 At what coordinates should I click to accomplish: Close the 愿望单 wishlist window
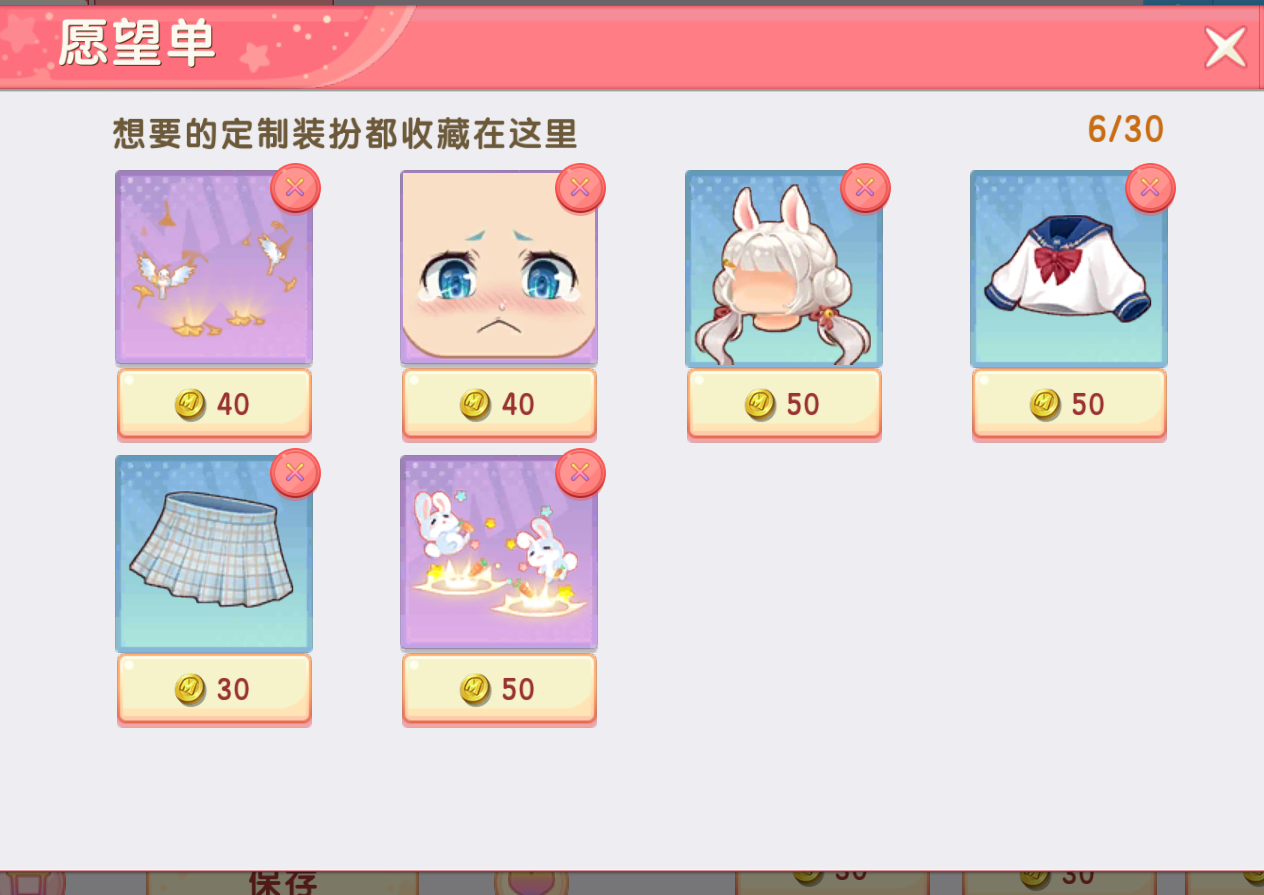pyautogui.click(x=1225, y=47)
